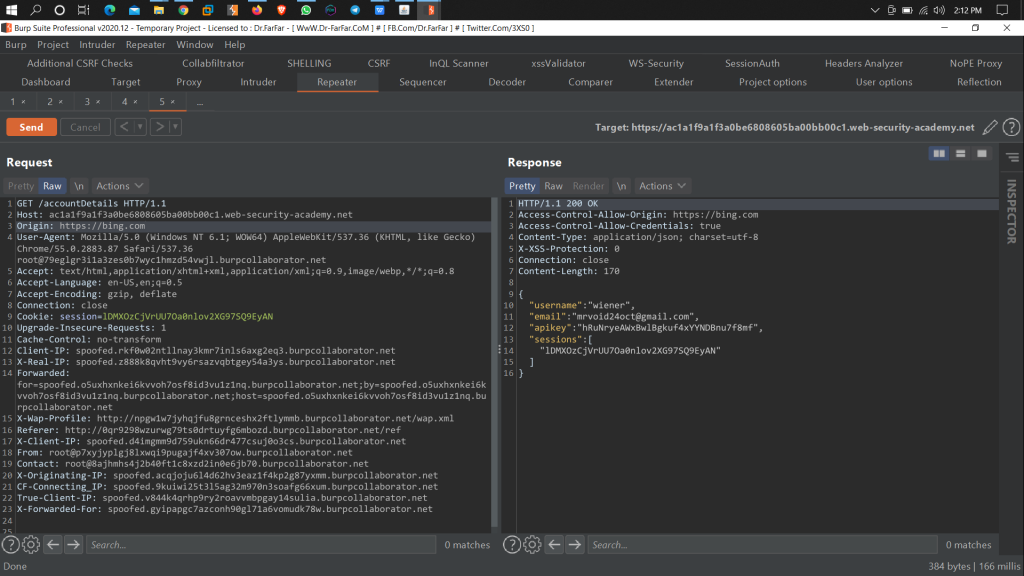Toggle non-printable characters in Request
This screenshot has height=576, width=1024.
(x=79, y=186)
